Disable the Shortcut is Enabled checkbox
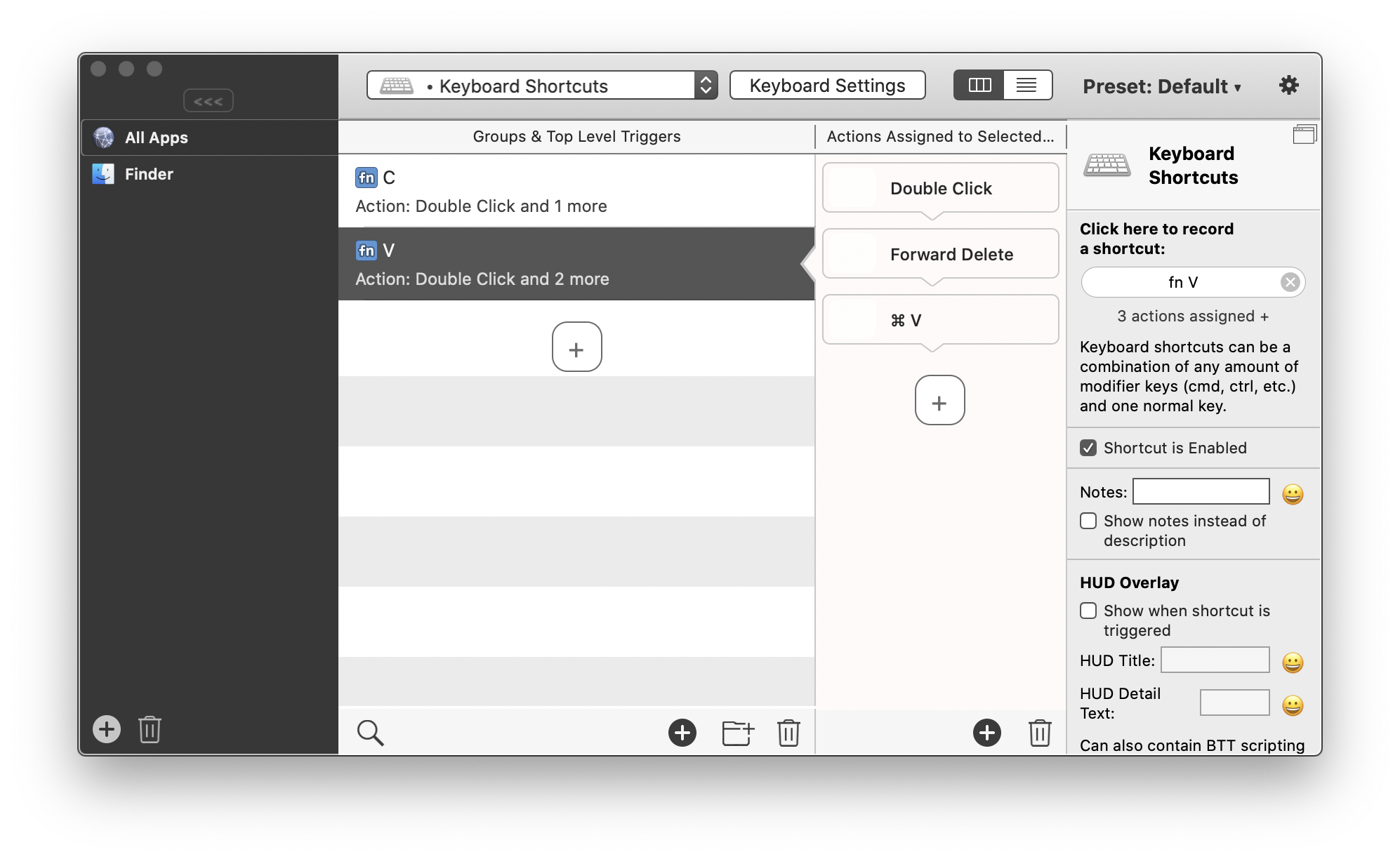The width and height of the screenshot is (1400, 859). tap(1088, 448)
